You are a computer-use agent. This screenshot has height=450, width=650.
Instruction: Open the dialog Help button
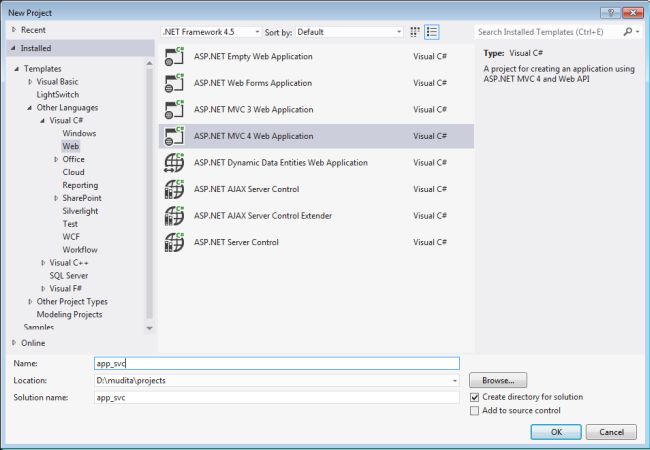click(x=610, y=13)
